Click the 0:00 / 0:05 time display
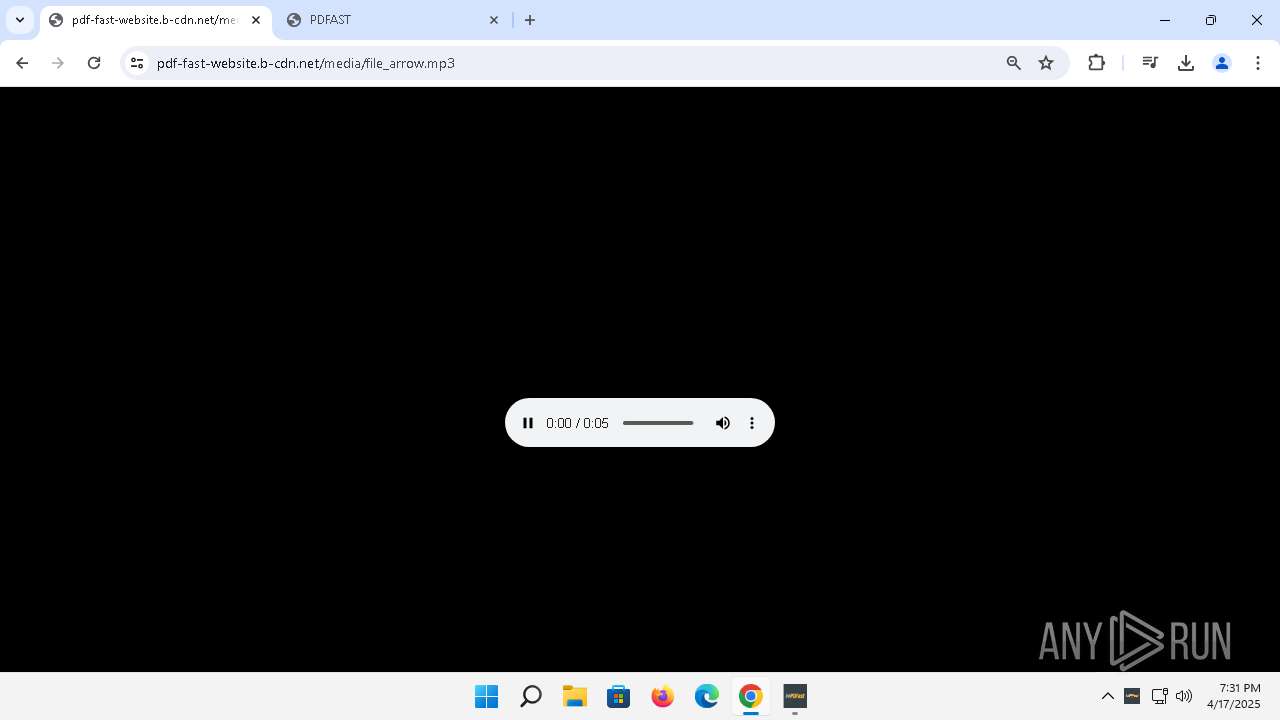The image size is (1280, 720). point(577,423)
